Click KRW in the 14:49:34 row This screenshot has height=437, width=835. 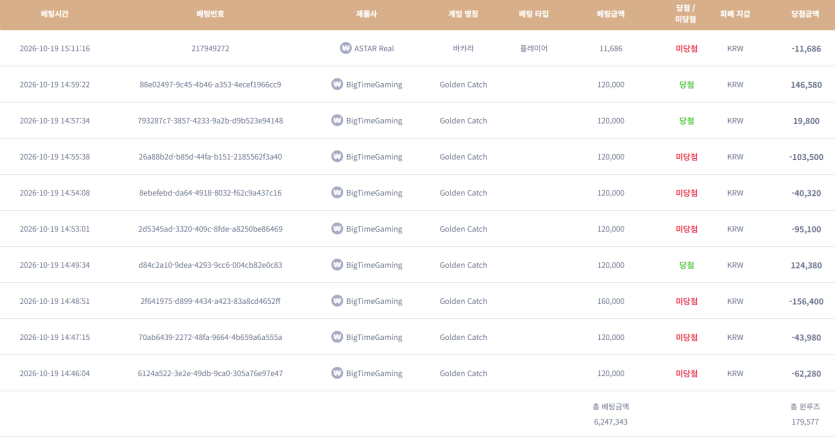[x=735, y=265]
